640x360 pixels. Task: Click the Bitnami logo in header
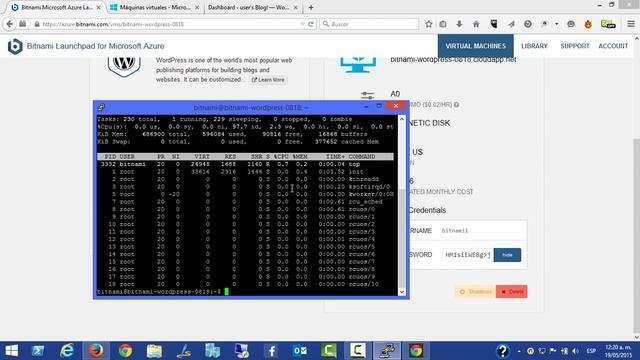[15, 46]
